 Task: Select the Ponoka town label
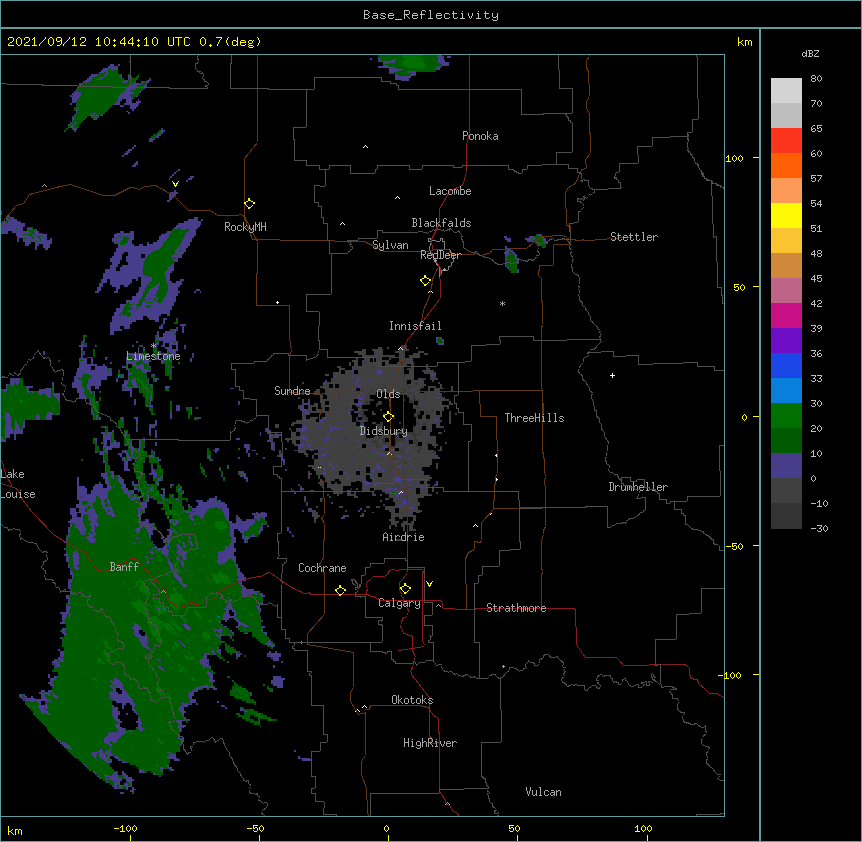(x=480, y=136)
